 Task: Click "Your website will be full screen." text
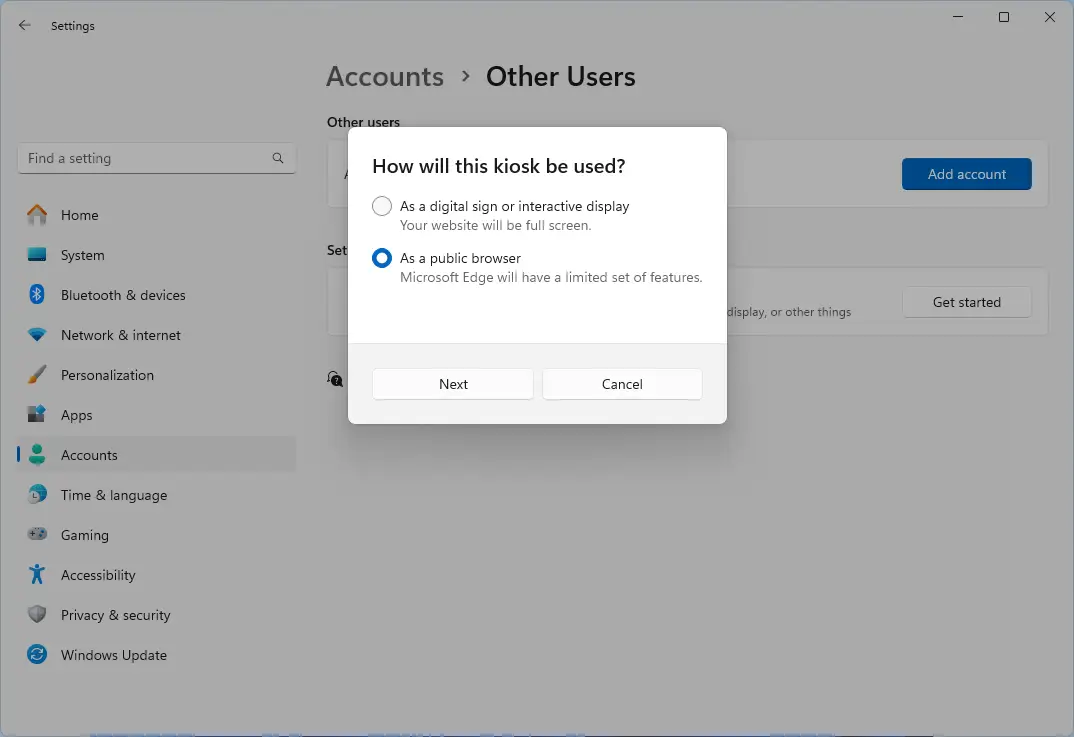(x=495, y=225)
